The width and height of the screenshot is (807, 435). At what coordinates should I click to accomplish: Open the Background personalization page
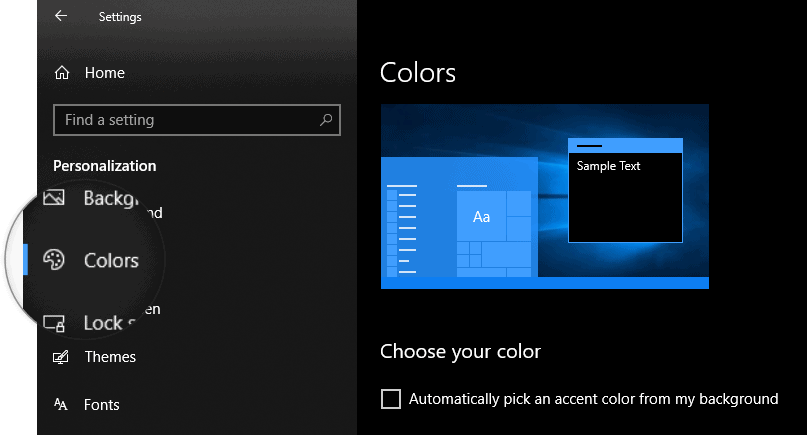click(x=111, y=199)
